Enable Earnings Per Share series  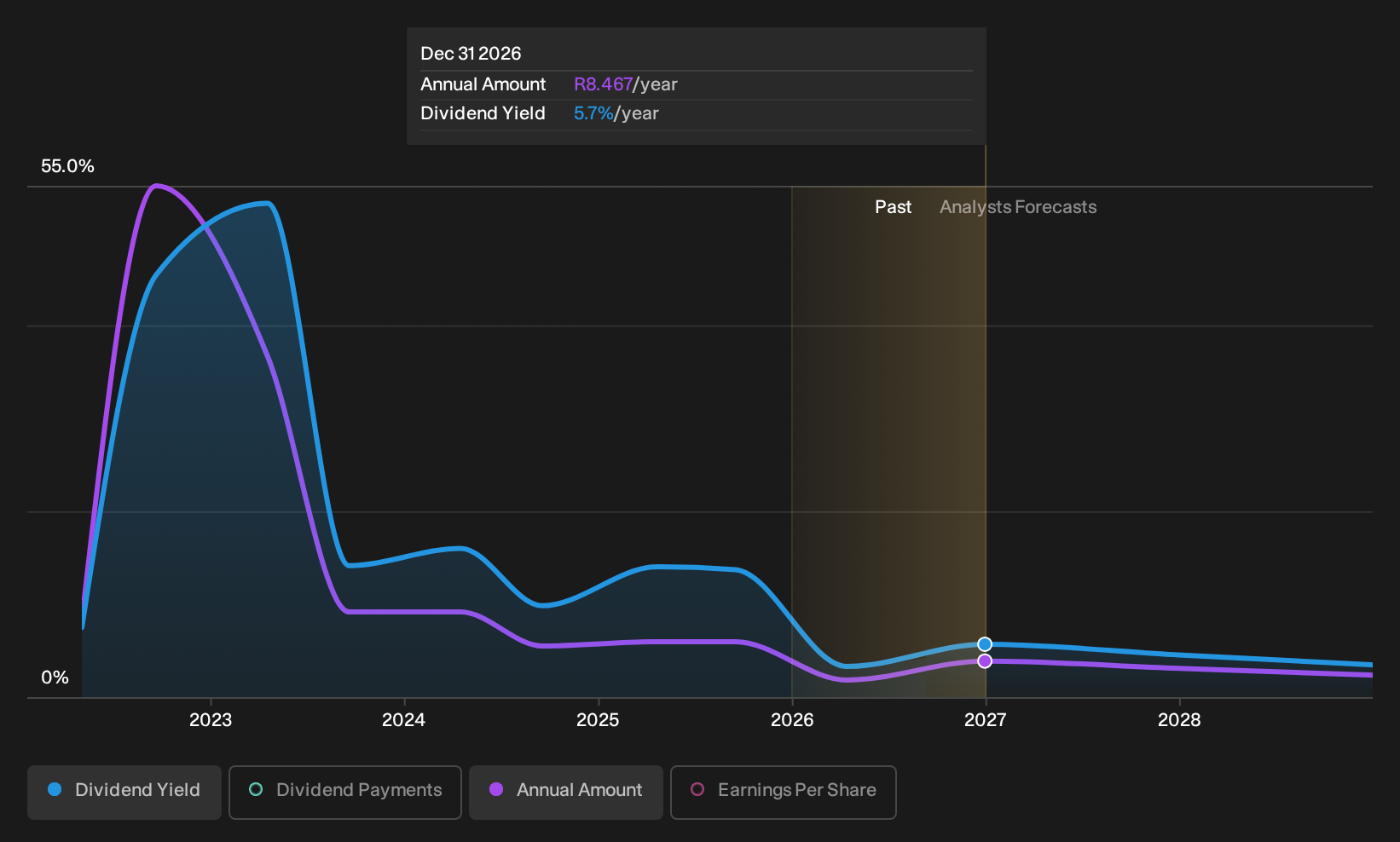[x=784, y=792]
